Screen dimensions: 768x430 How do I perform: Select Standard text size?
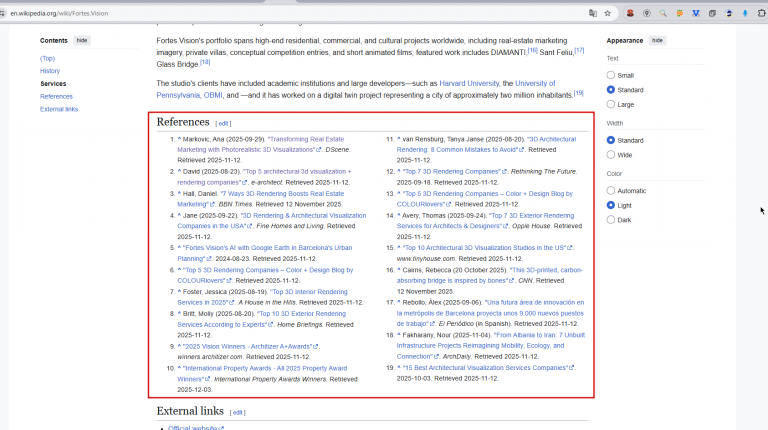[611, 90]
